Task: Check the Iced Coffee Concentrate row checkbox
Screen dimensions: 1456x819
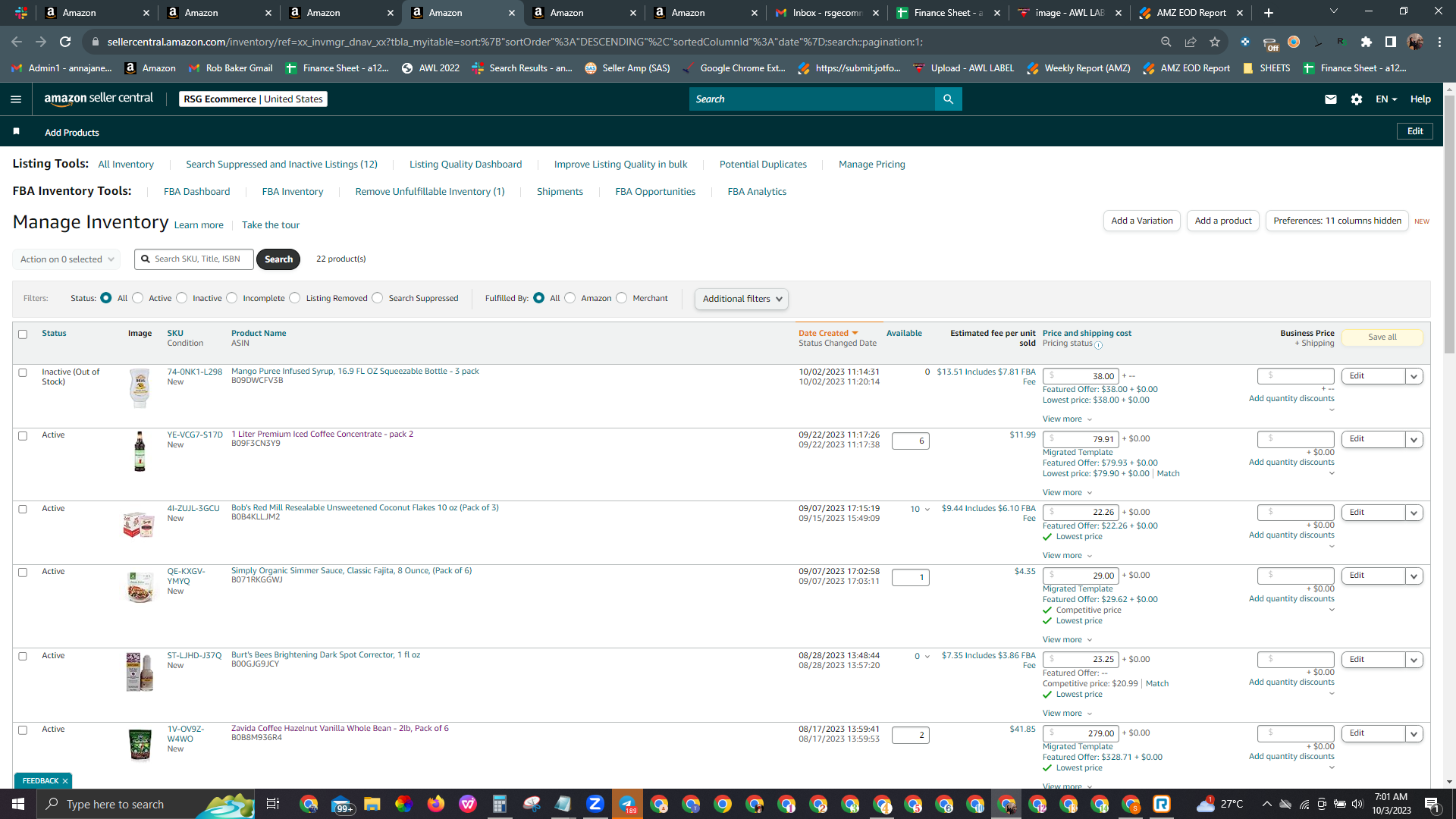Action: (23, 436)
